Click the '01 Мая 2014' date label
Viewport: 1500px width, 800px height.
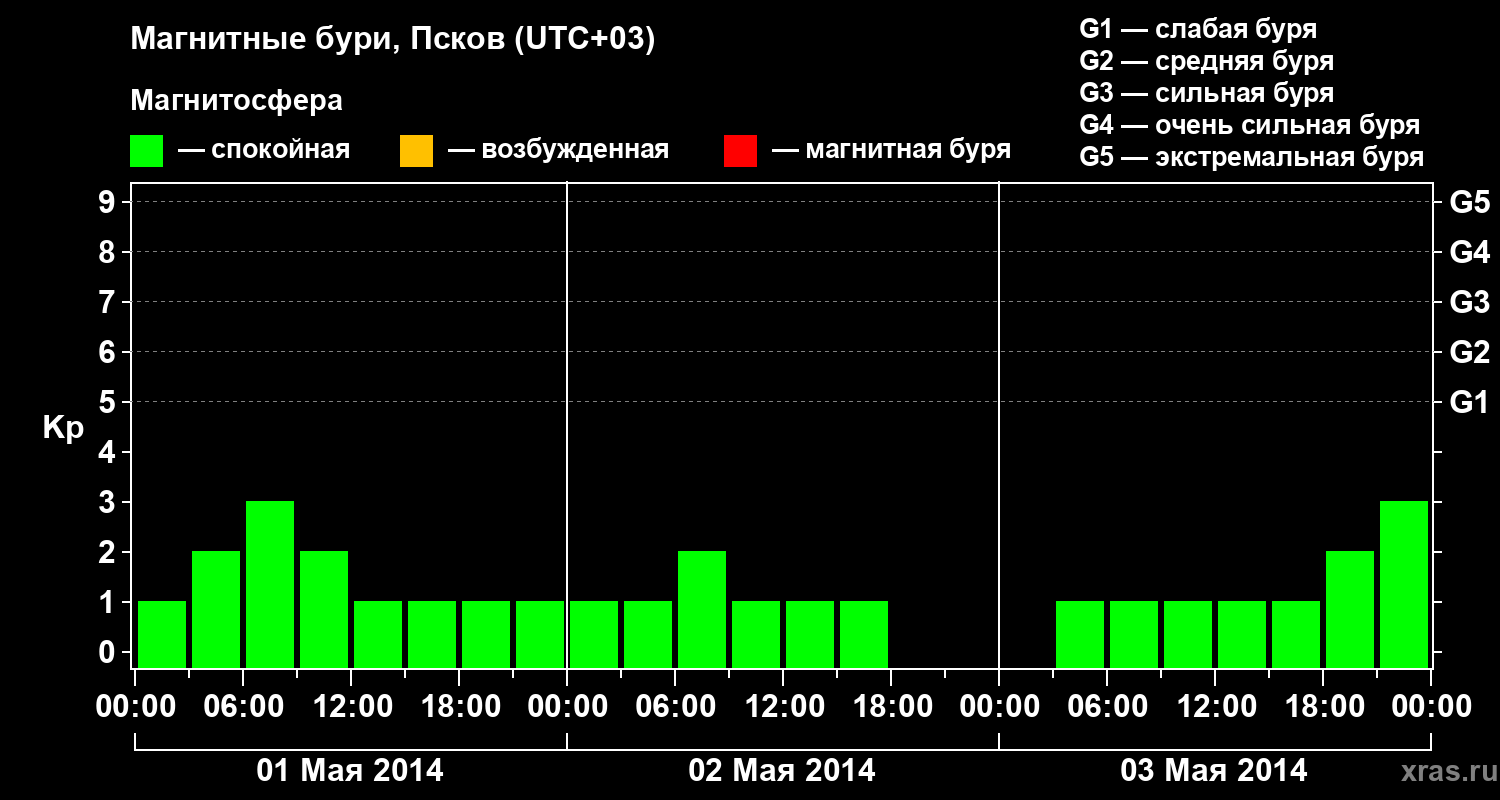pos(350,771)
